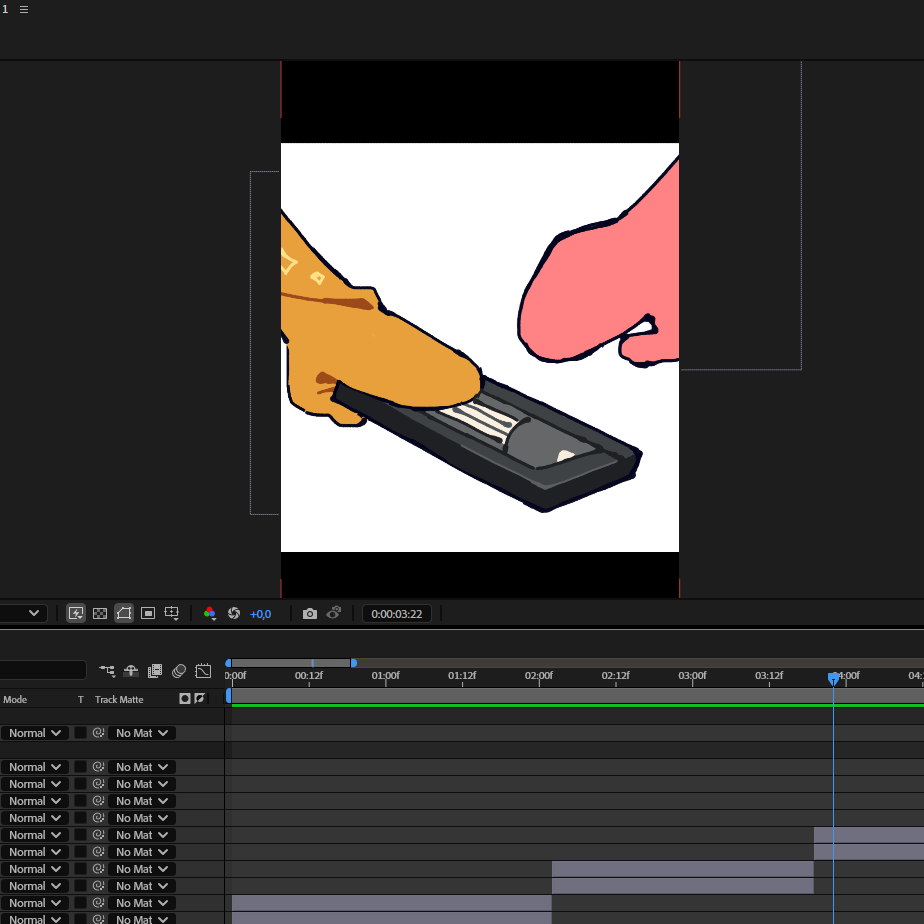Click the Mode column header
The width and height of the screenshot is (924, 924).
click(x=15, y=699)
